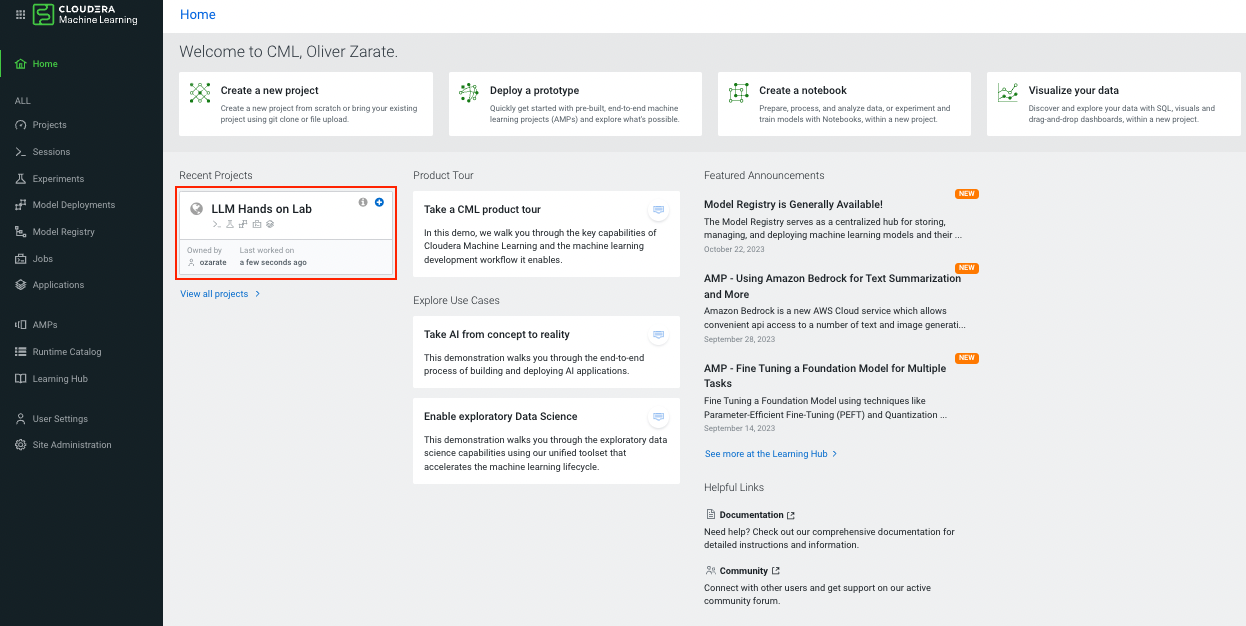The width and height of the screenshot is (1246, 626).
Task: Open the Take a CML product tour title
Action: [x=482, y=210]
